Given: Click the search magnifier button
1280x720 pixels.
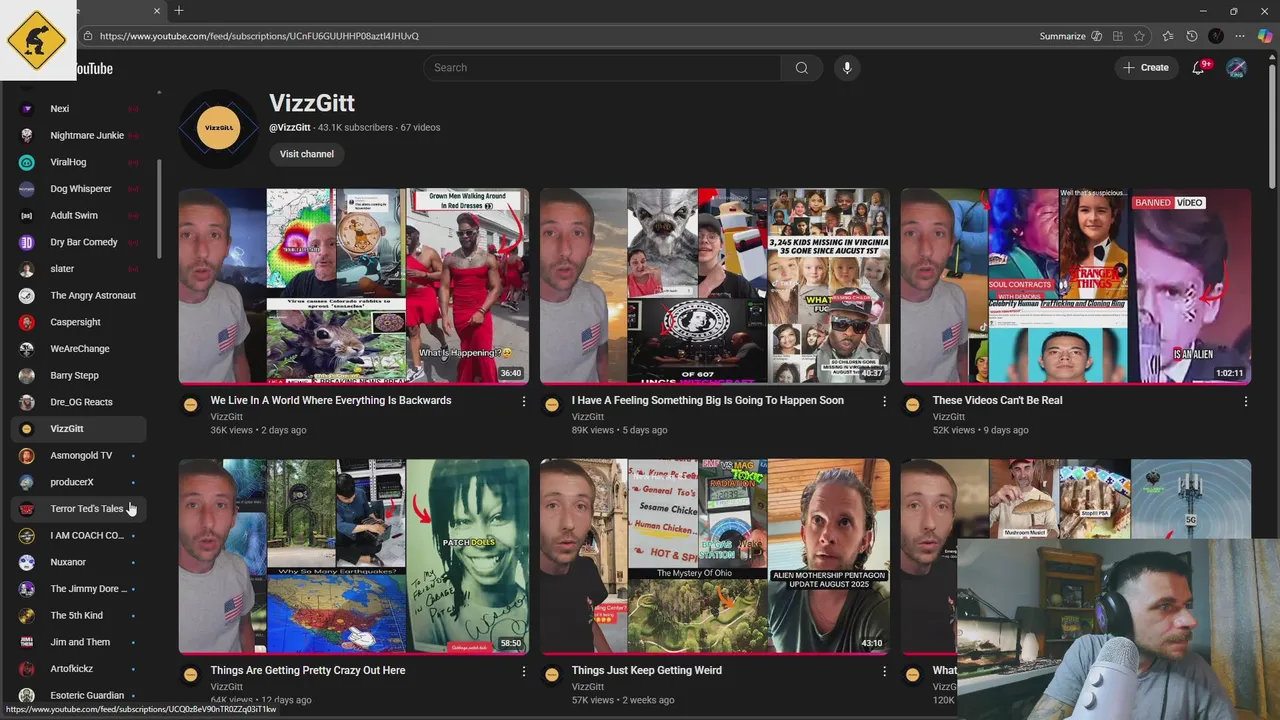Looking at the screenshot, I should 802,68.
